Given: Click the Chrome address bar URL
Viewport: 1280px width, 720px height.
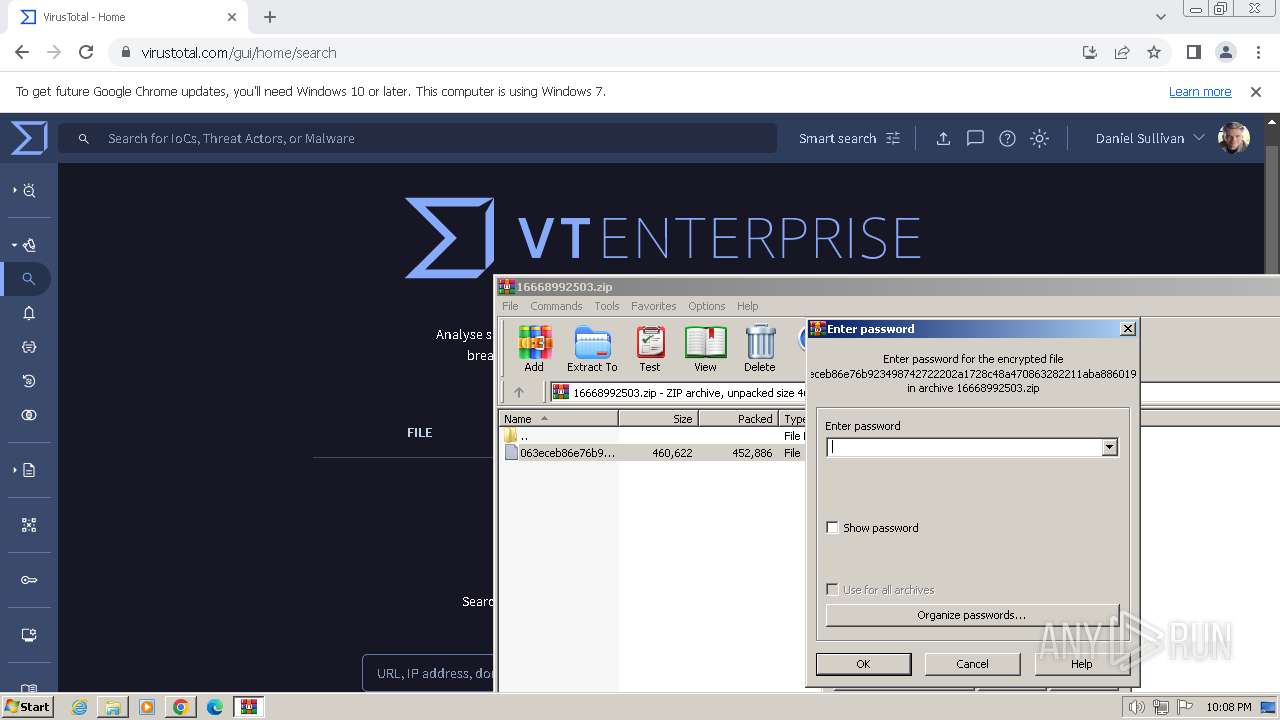Looking at the screenshot, I should [238, 52].
